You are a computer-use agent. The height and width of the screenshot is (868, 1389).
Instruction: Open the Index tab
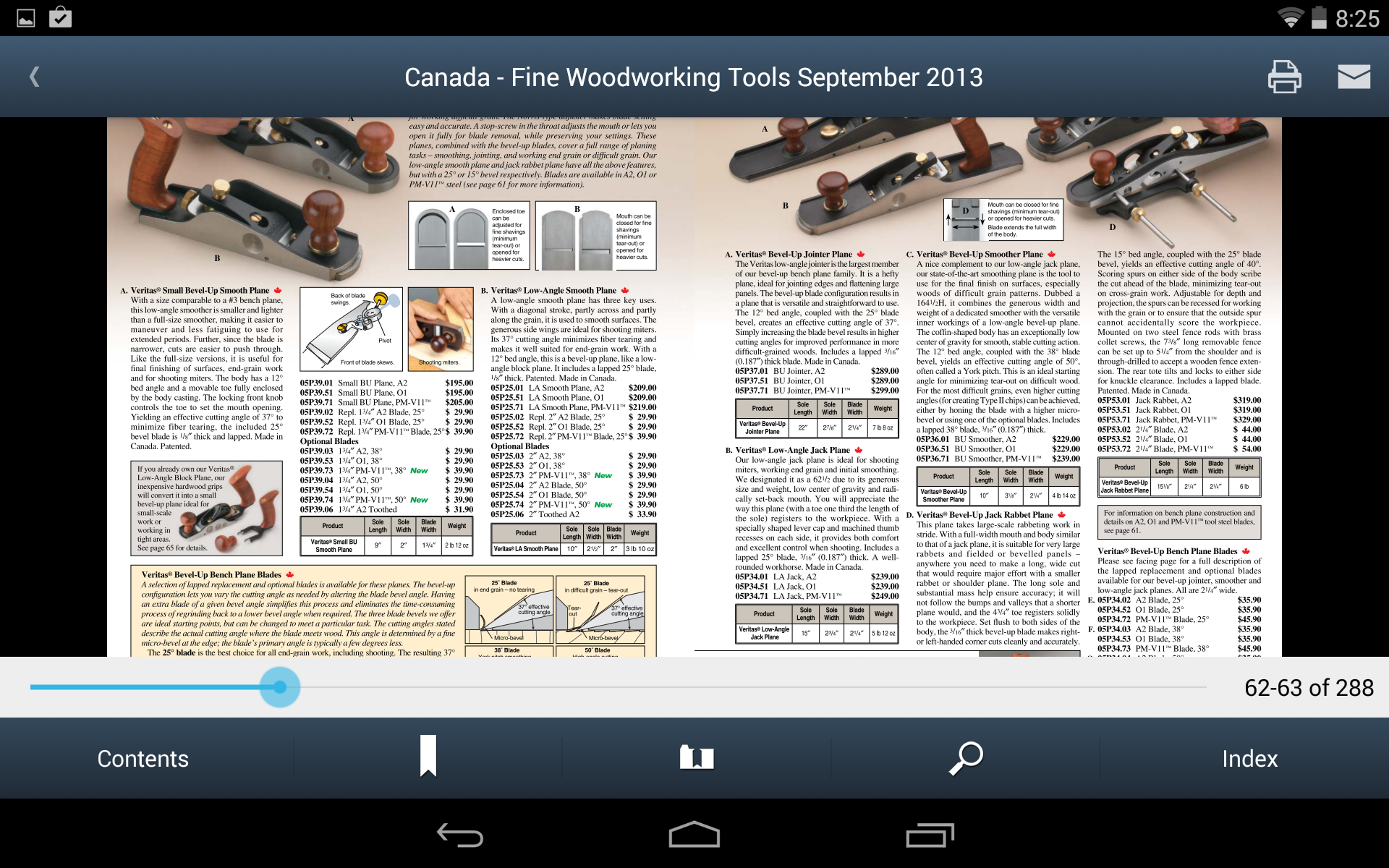tap(1249, 758)
